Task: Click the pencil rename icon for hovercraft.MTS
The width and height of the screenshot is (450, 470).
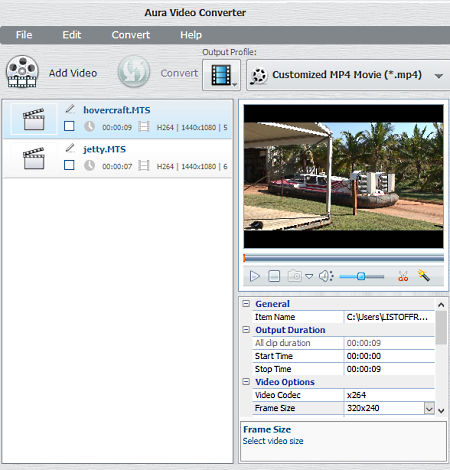Action: click(70, 109)
